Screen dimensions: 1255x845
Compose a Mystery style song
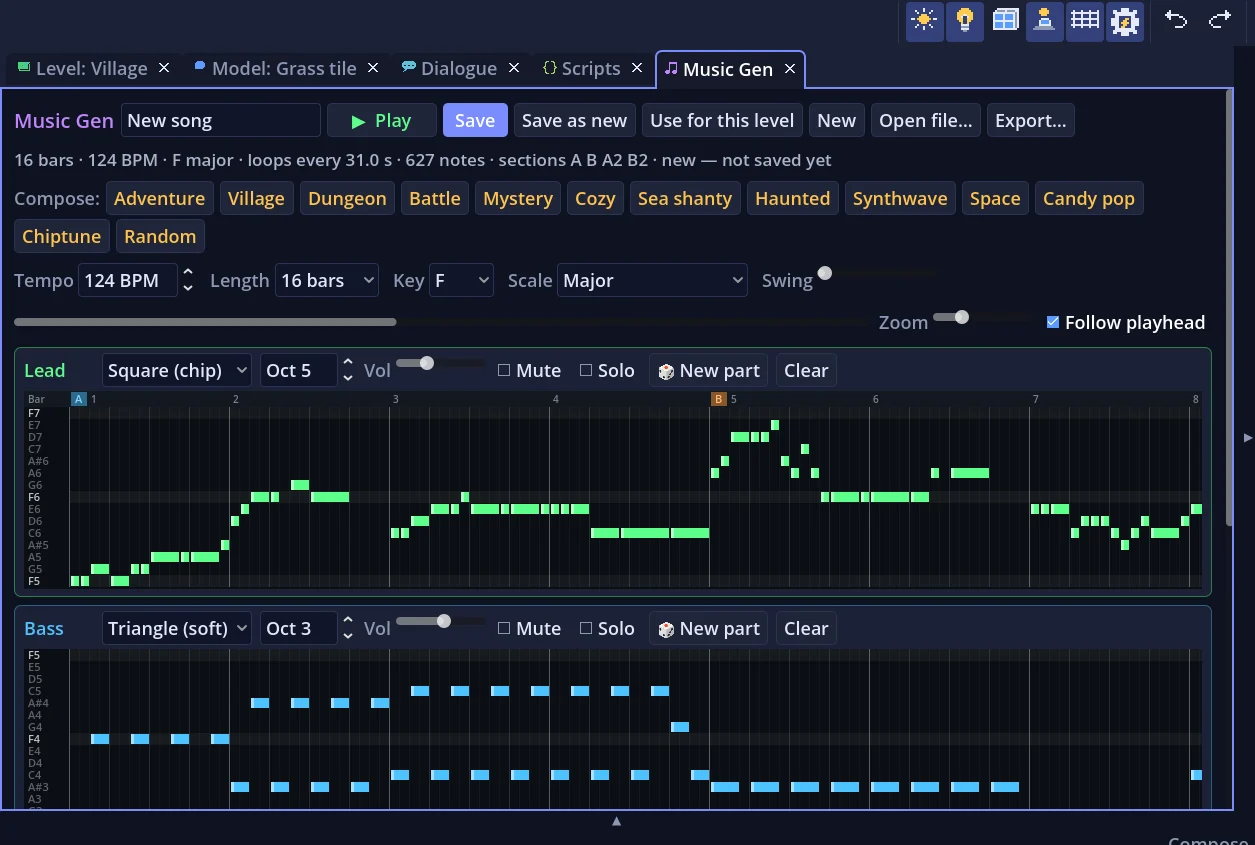coord(518,198)
